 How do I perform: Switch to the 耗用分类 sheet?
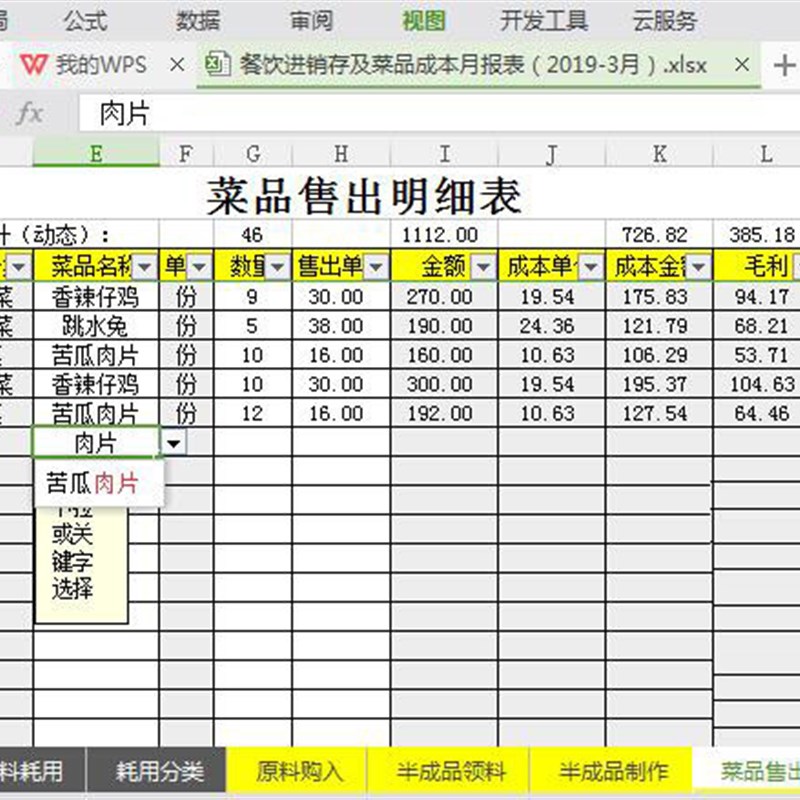[x=162, y=770]
